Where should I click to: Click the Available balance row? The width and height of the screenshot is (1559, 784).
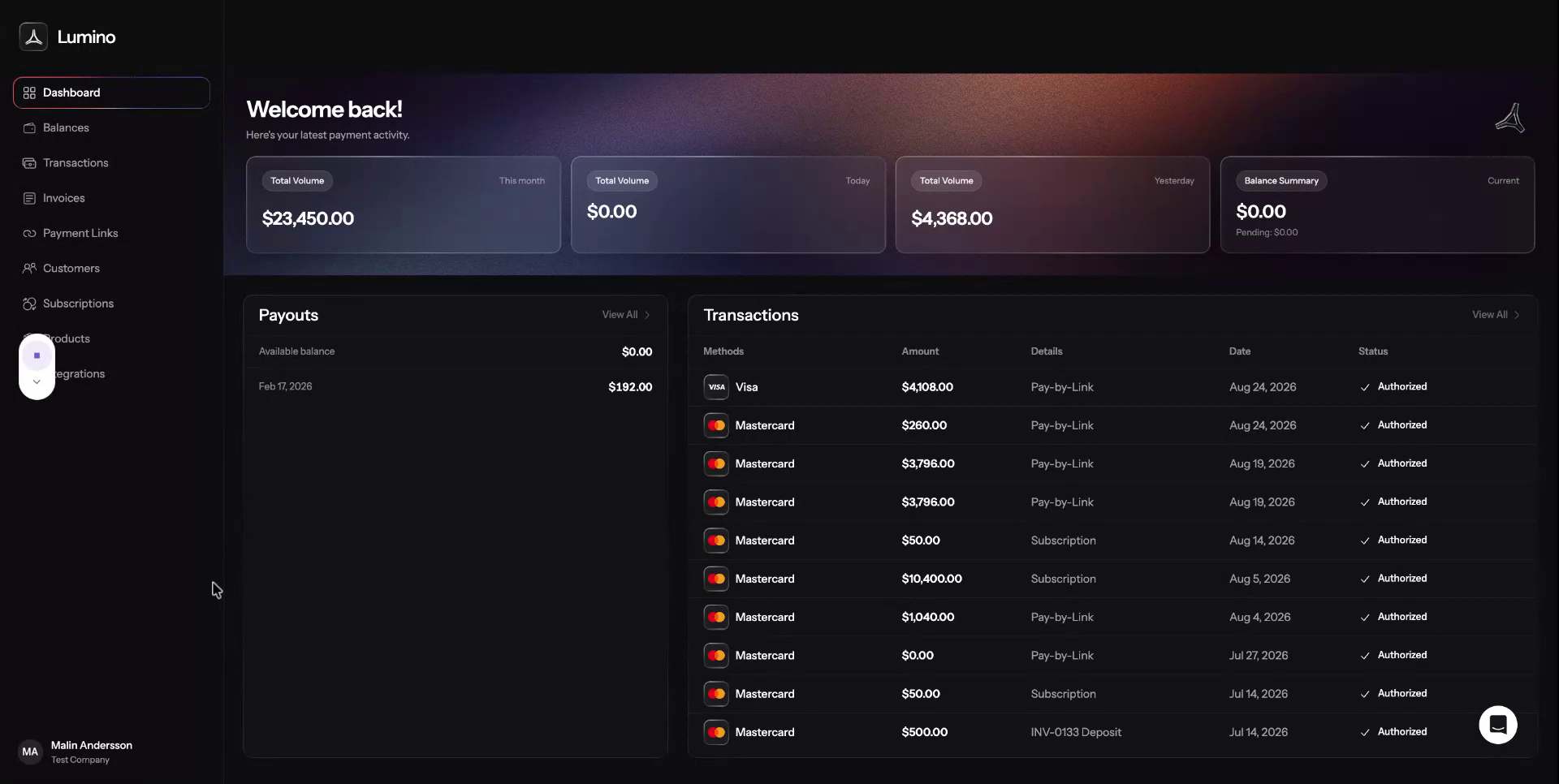click(x=456, y=351)
